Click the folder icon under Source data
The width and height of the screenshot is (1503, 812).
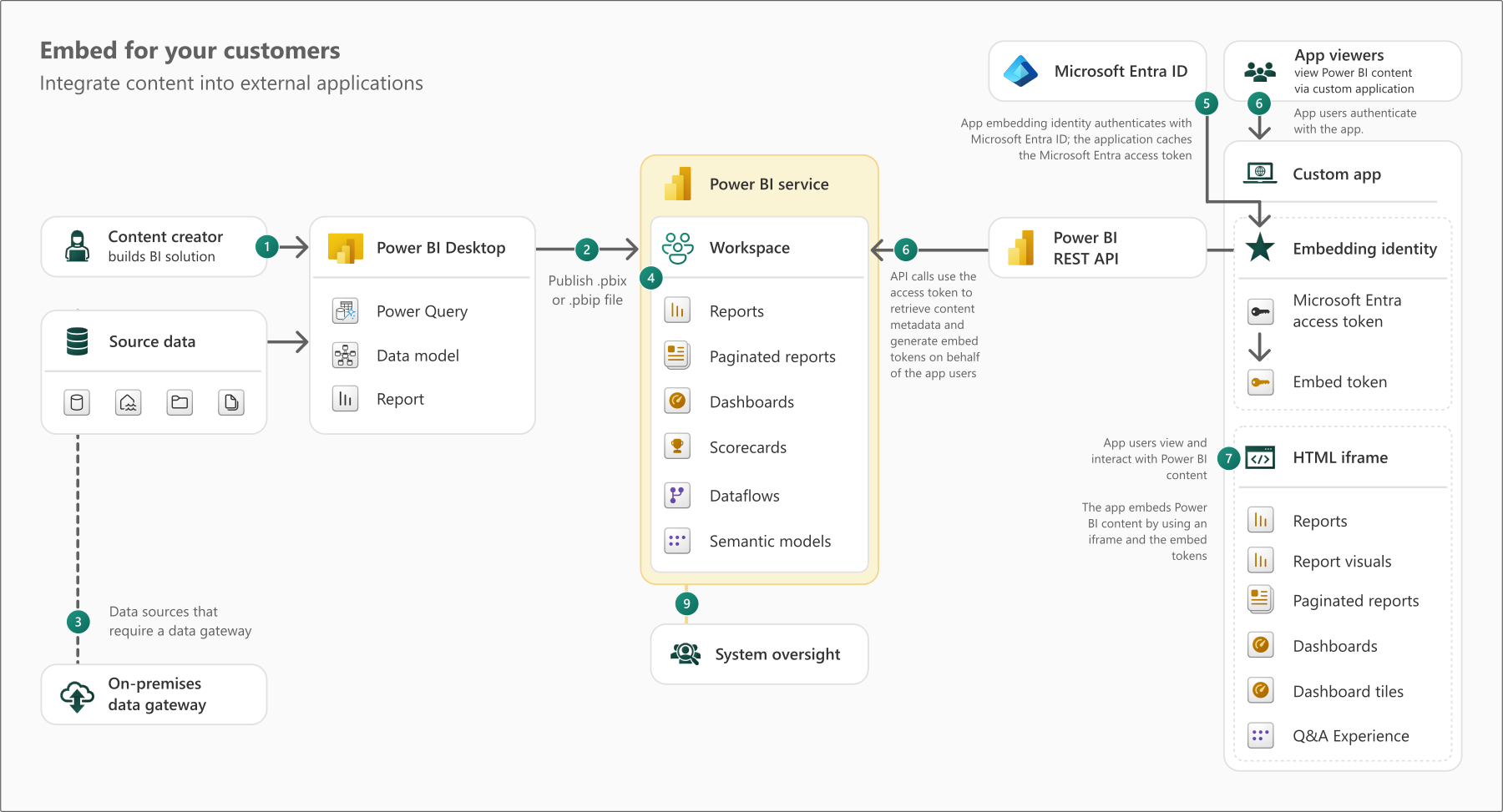180,403
